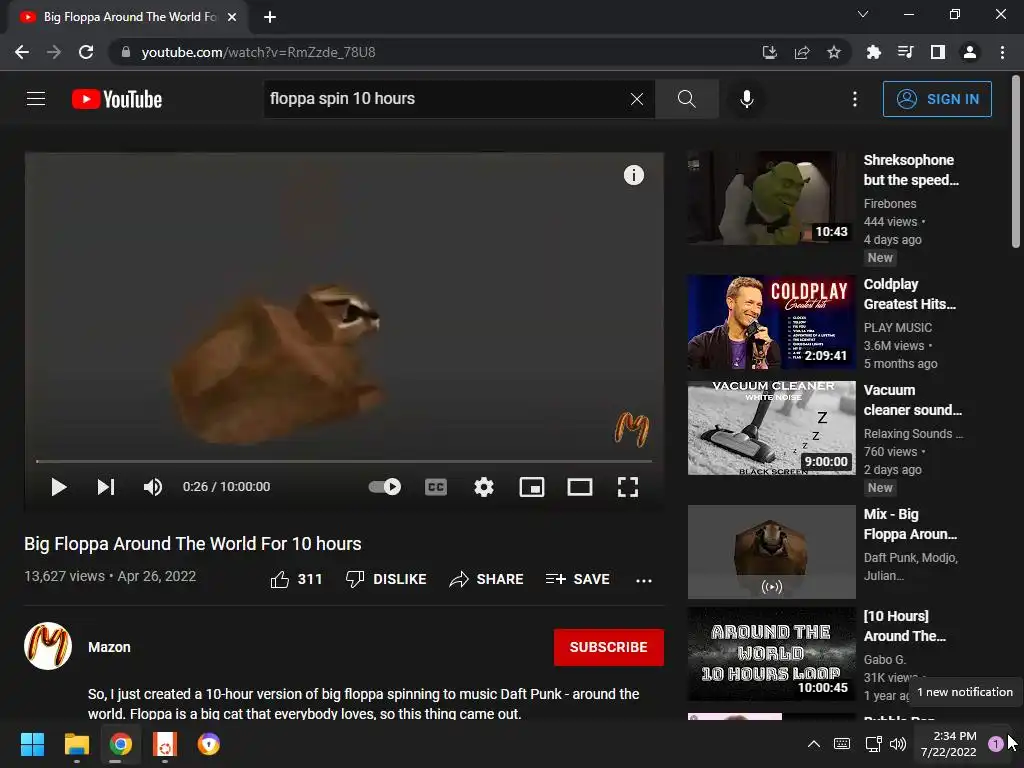Screen dimensions: 1024x768
Task: Open media controls icon in toolbar
Action: click(905, 52)
